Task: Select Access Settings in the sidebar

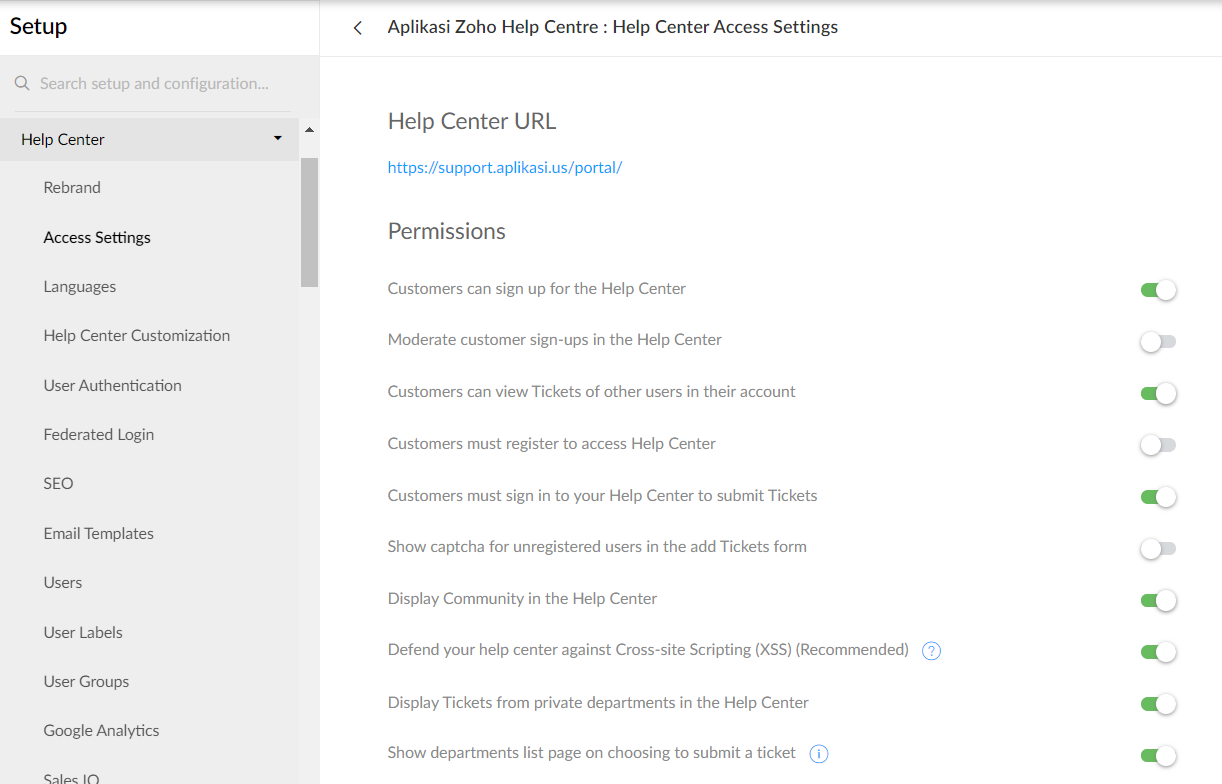Action: pyautogui.click(x=97, y=237)
